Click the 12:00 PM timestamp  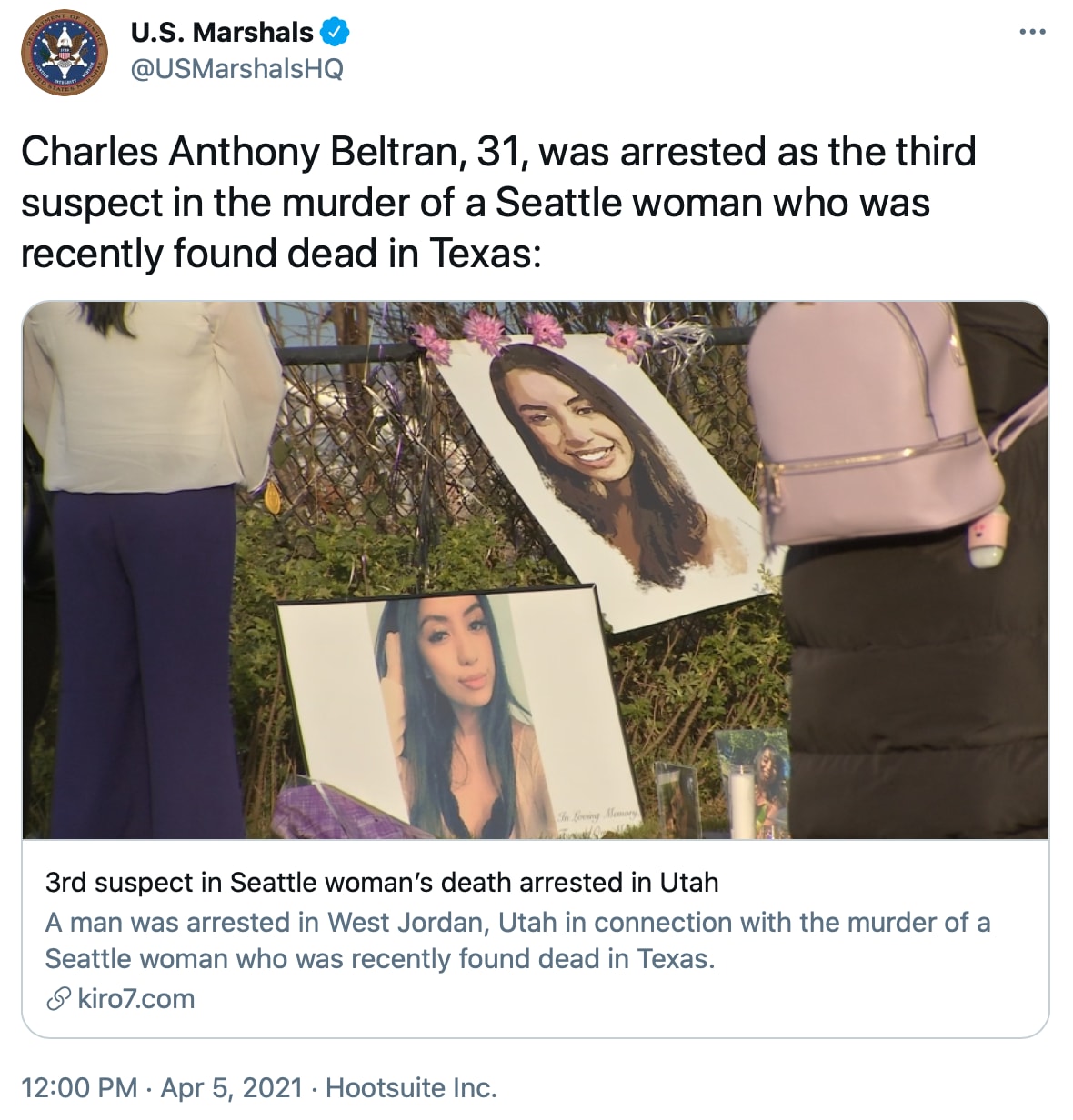click(x=79, y=1088)
